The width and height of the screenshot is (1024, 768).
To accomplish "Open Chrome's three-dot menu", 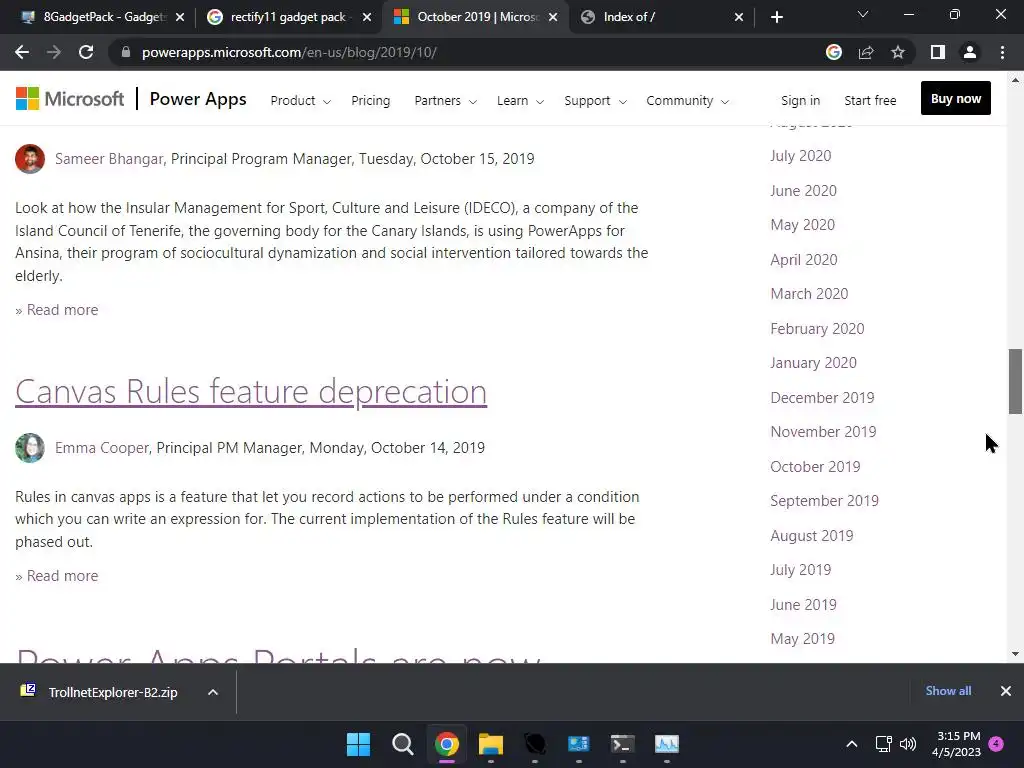I will [1002, 52].
